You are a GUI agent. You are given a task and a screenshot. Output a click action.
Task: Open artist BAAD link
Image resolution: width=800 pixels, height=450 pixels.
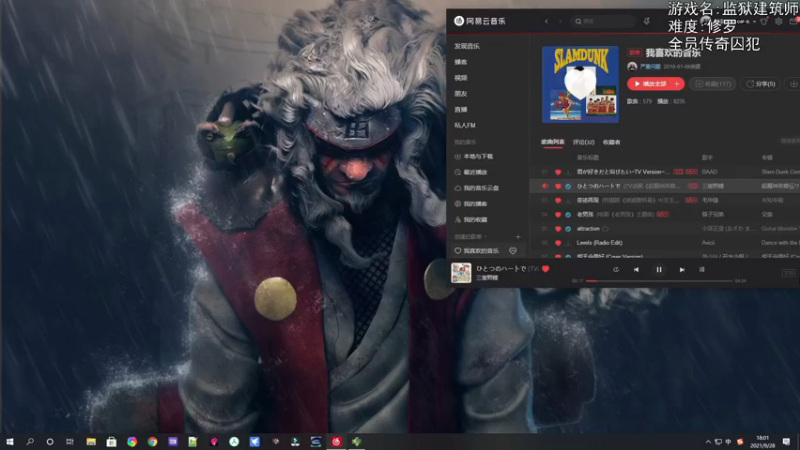(x=709, y=172)
